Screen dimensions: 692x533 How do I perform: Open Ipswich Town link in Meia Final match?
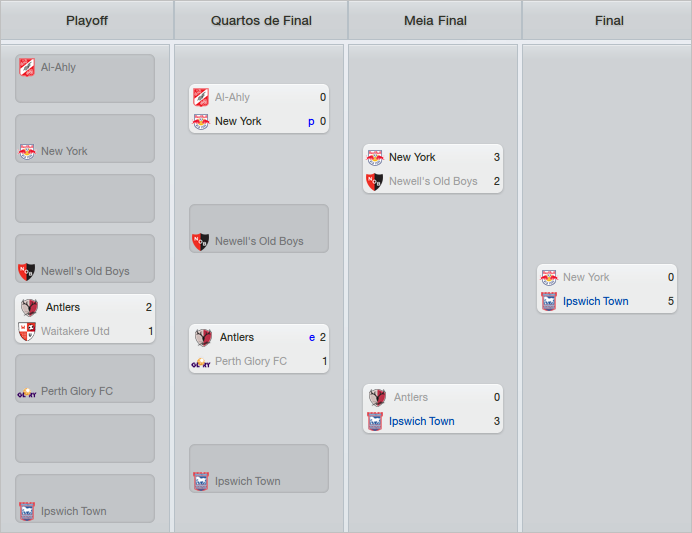pyautogui.click(x=421, y=421)
